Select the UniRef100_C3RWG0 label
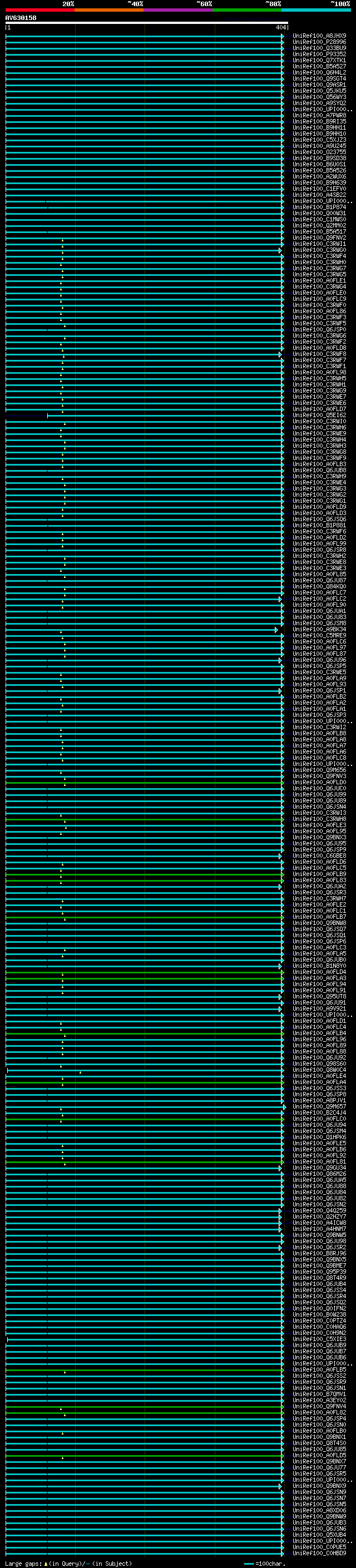This screenshot has width=356, height=1568. coord(319,250)
